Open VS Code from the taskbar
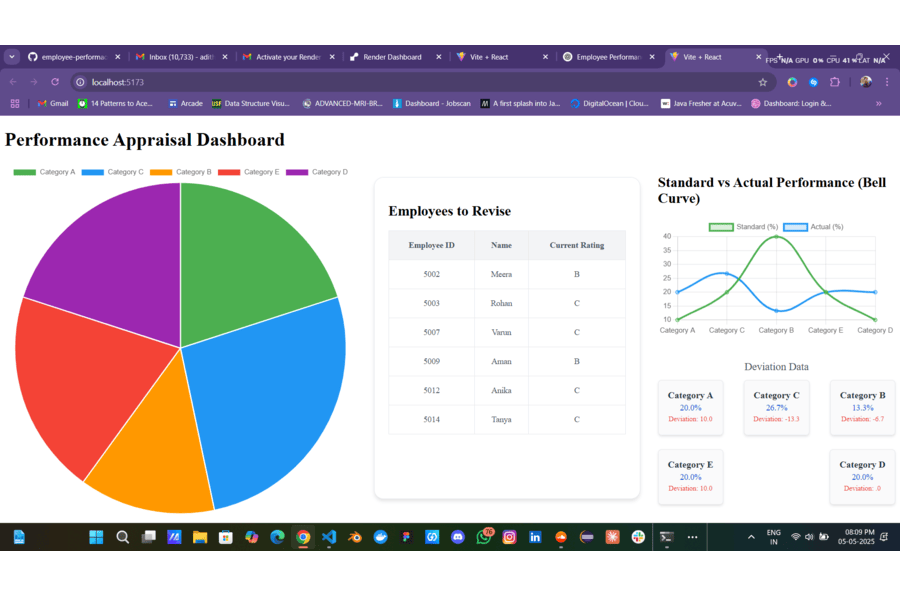Screen dimensions: 900x596 tap(329, 537)
